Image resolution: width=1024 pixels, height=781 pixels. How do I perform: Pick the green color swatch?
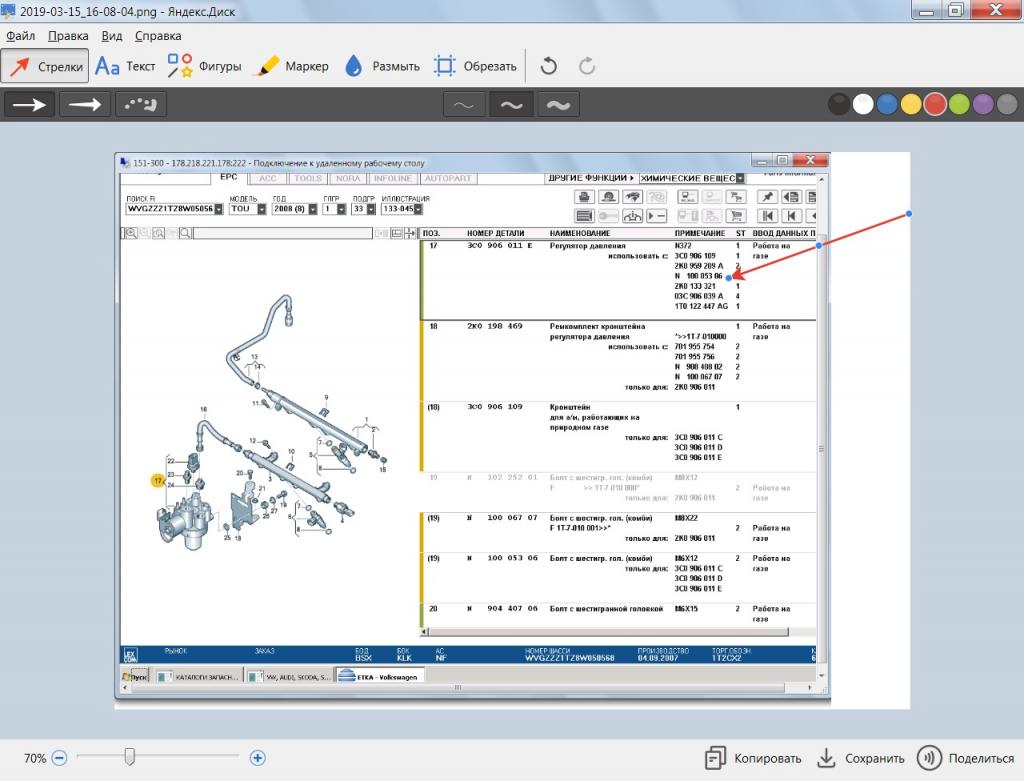pos(959,104)
